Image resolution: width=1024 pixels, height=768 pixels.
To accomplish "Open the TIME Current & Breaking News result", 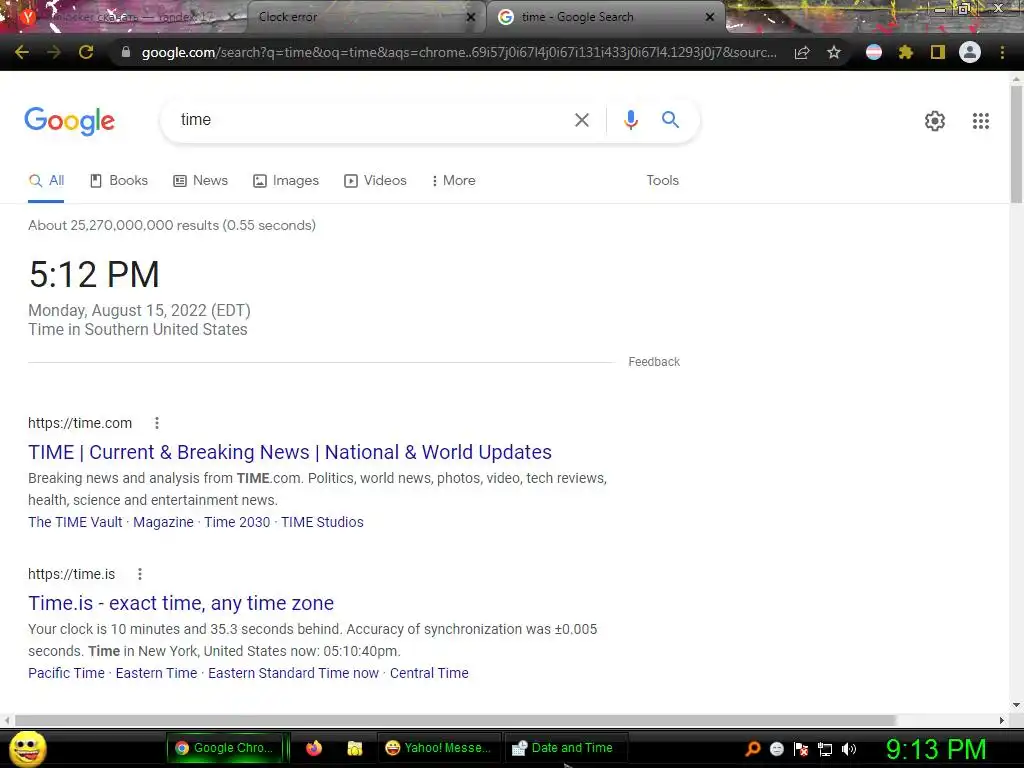I will coord(290,452).
